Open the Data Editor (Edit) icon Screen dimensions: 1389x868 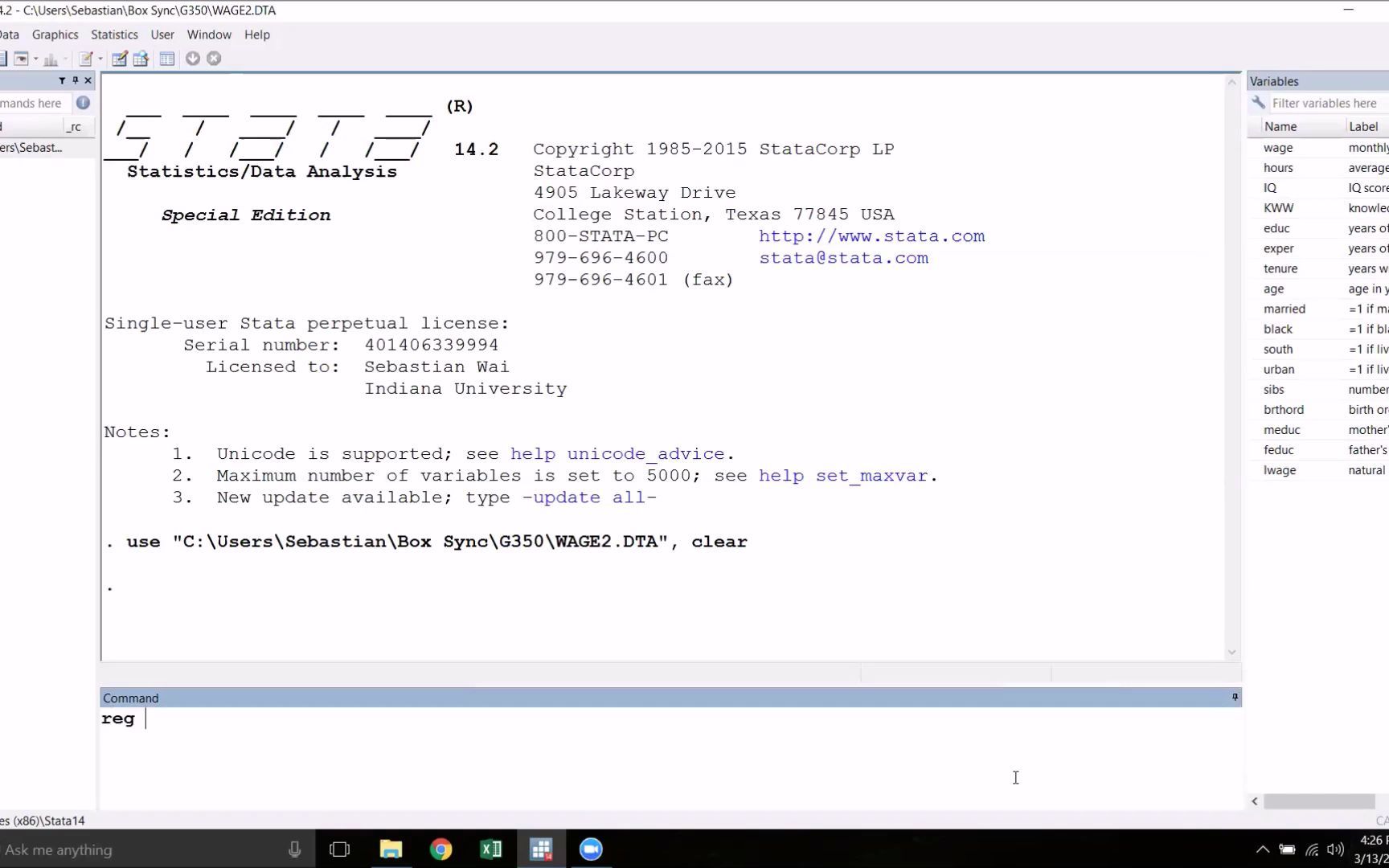119,59
